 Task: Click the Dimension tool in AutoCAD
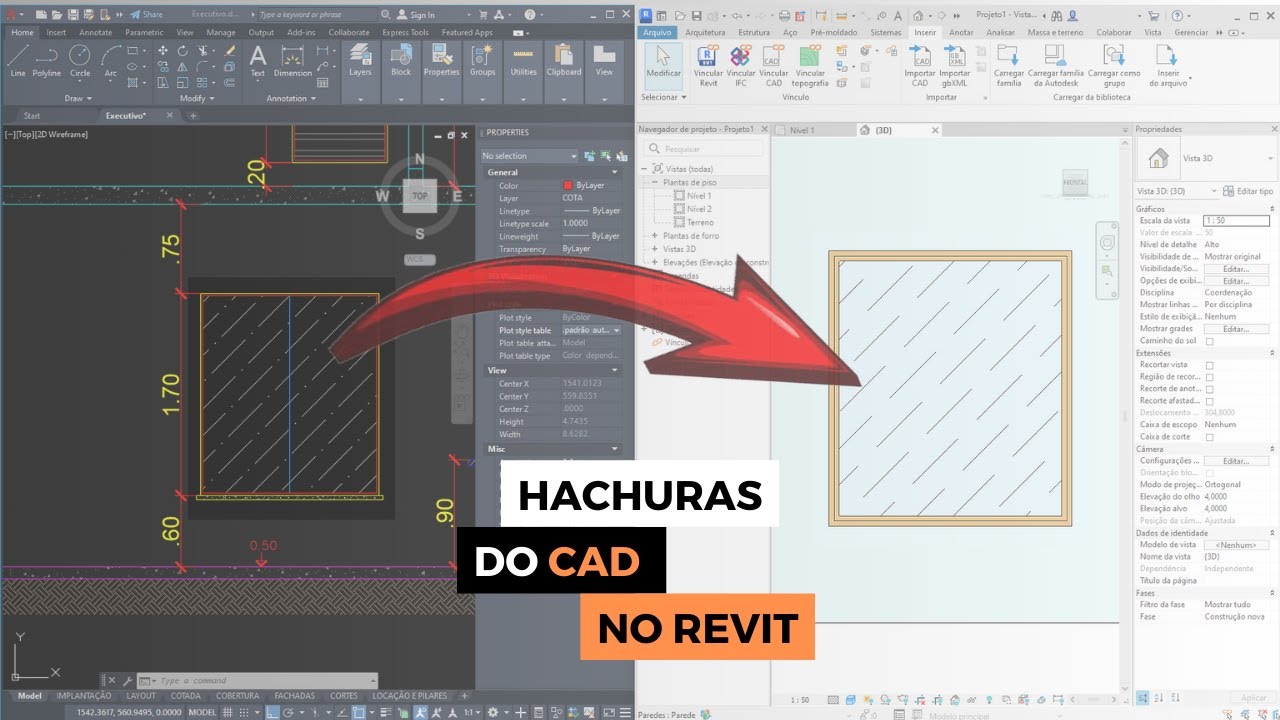pyautogui.click(x=293, y=61)
